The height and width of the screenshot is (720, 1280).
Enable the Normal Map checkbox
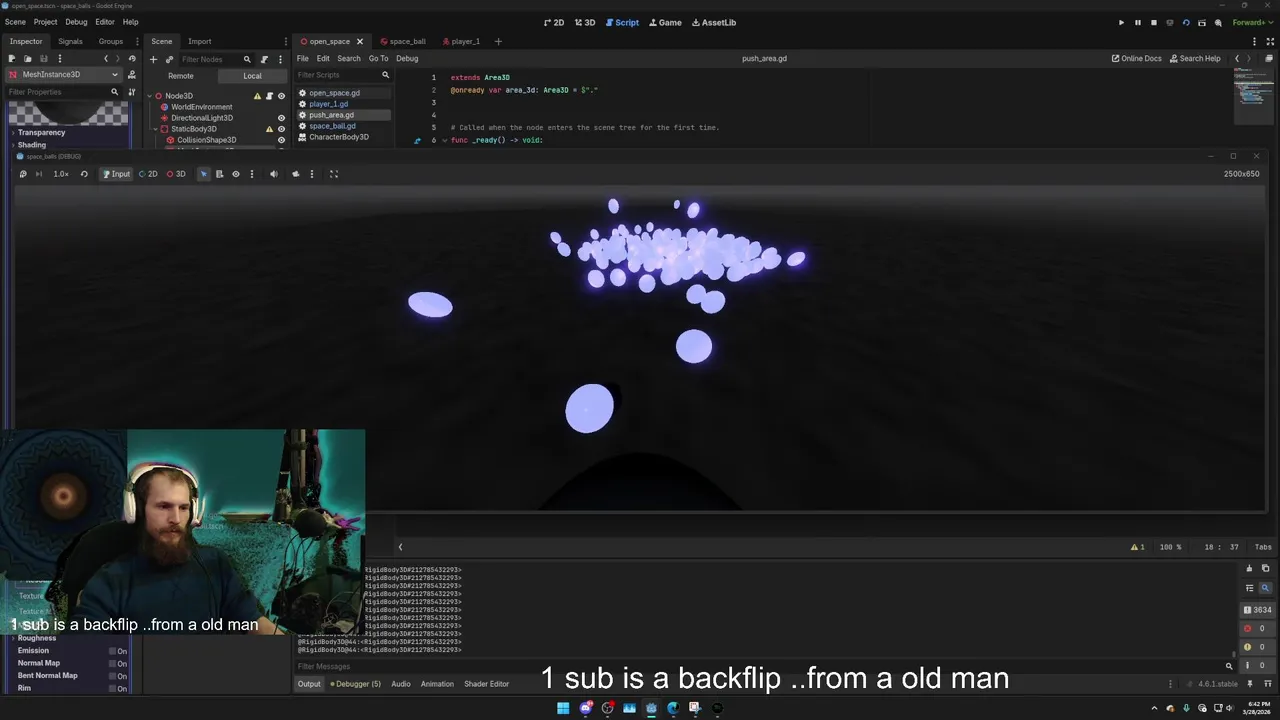(x=112, y=663)
